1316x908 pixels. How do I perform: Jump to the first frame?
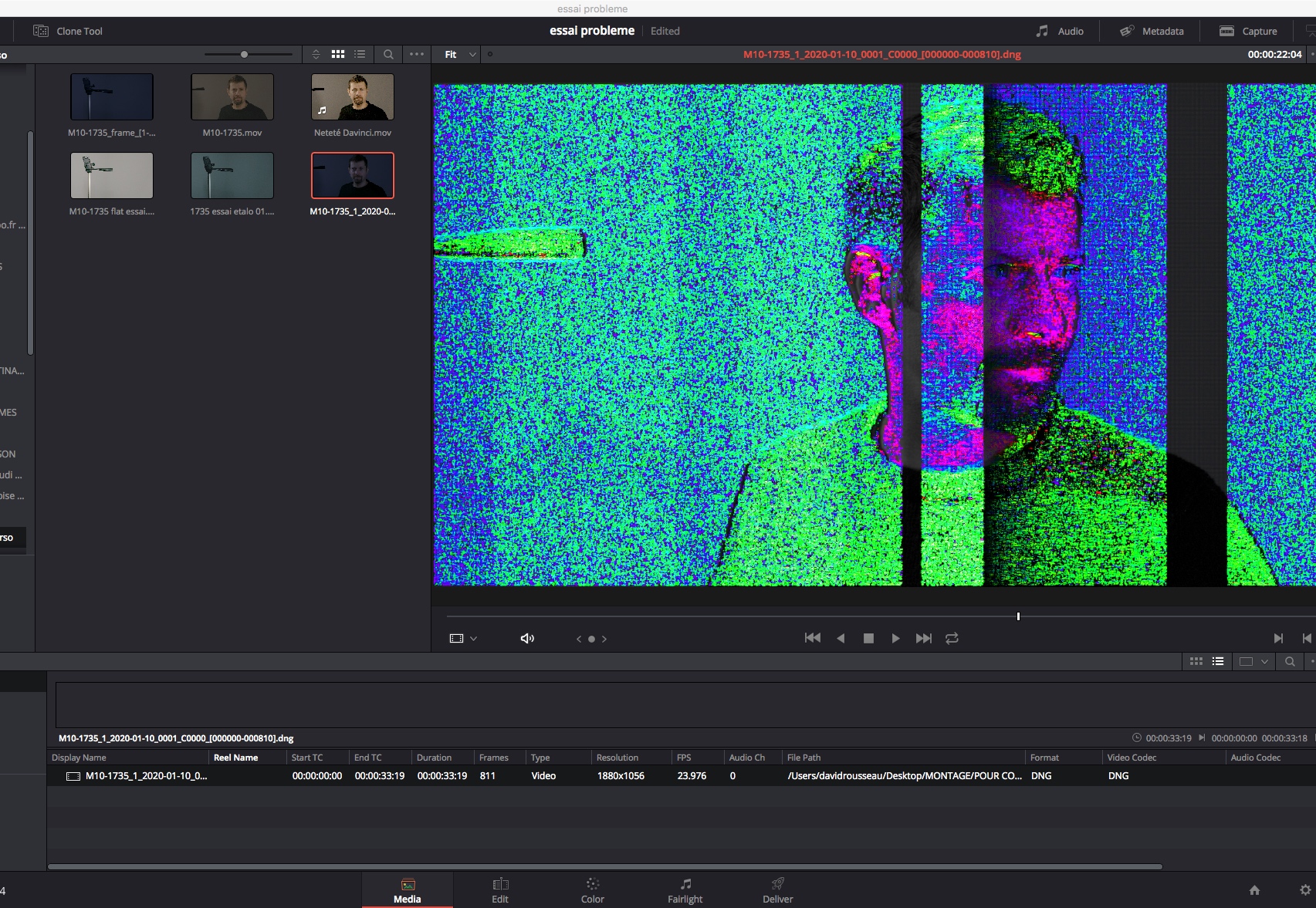pos(813,638)
